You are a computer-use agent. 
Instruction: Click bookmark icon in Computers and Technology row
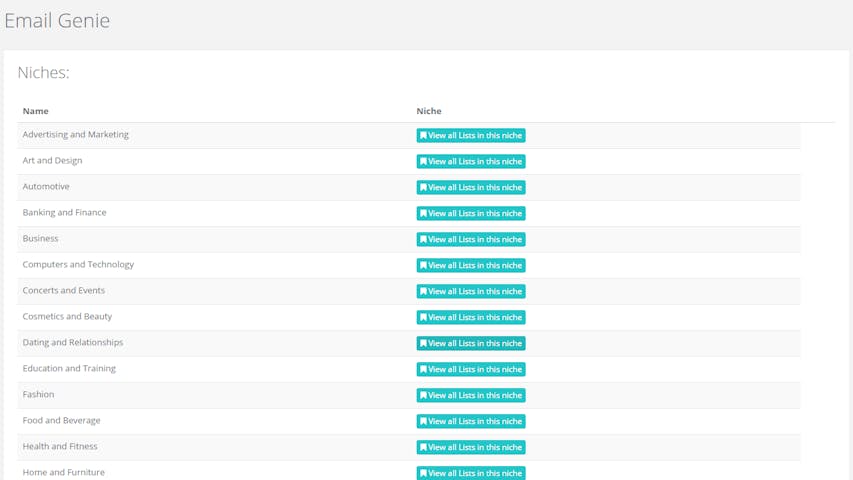coord(423,266)
